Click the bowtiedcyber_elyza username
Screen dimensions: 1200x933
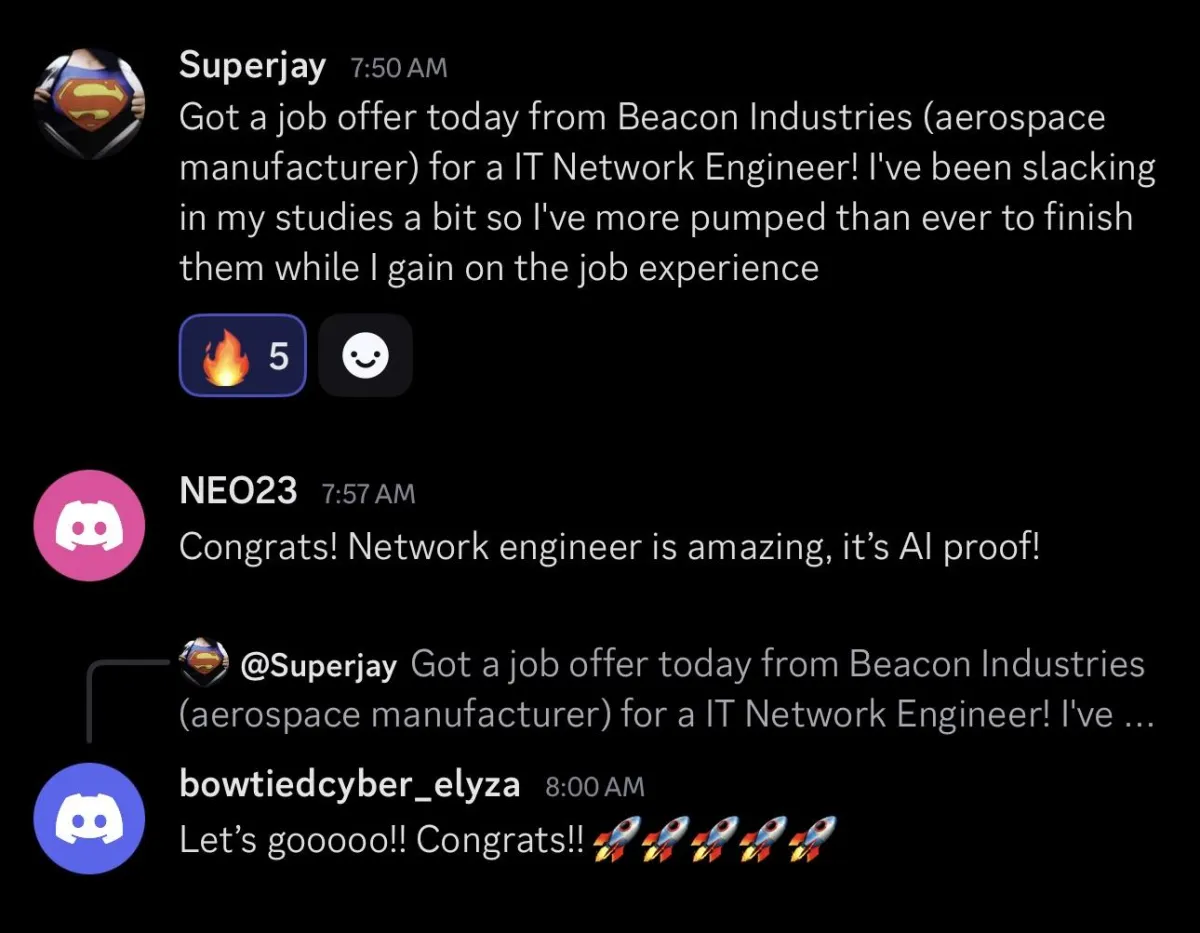pos(349,784)
